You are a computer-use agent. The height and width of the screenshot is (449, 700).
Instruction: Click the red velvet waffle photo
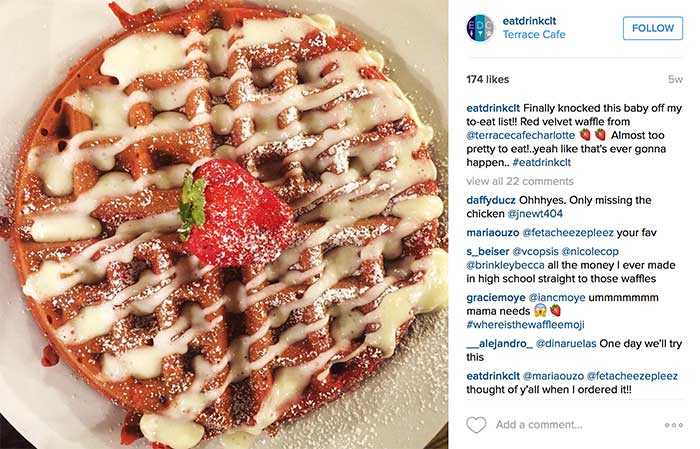[x=224, y=224]
